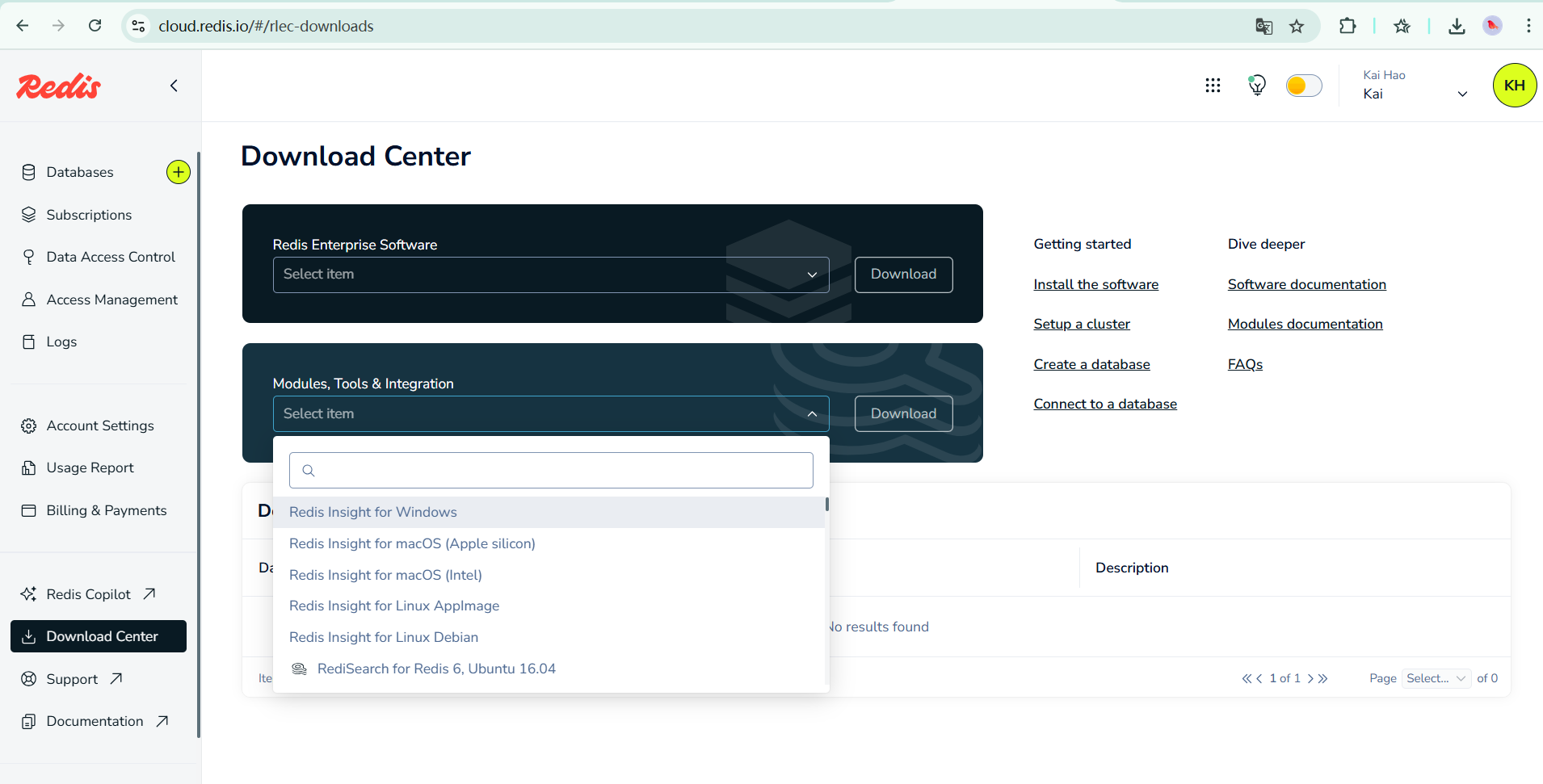Select RediSearch for Redis 6, Ubuntu 16.04
The image size is (1543, 784).
[549, 669]
